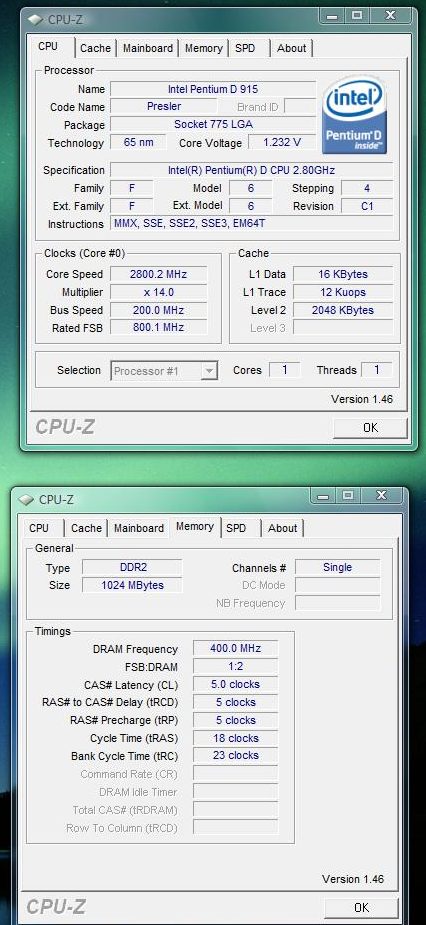Viewport: 426px width, 925px height.
Task: Select Mainboard tab in the bottom CPU-Z window
Action: coord(139,528)
